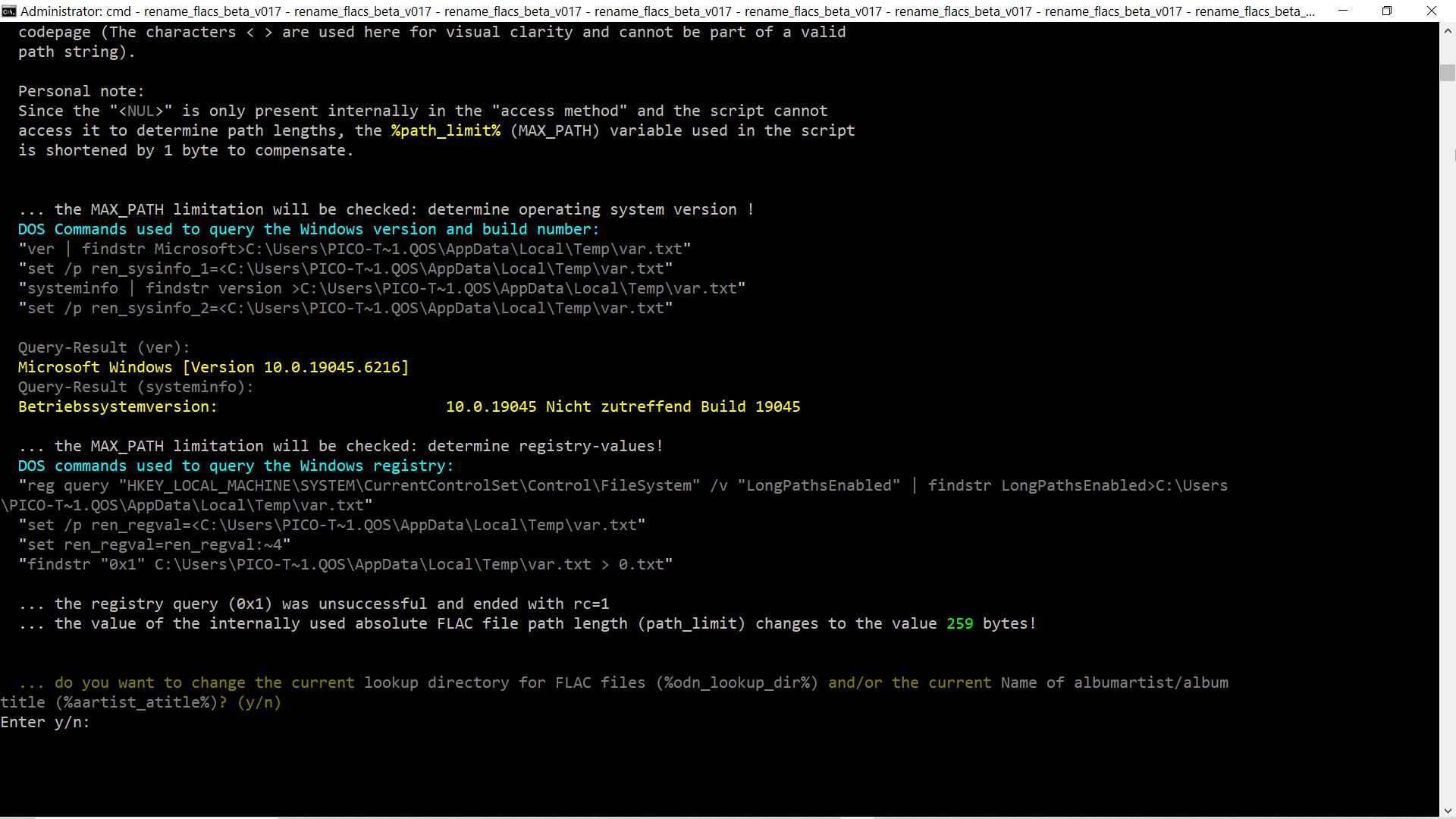Click the magenta %path_limit% variable text
The width and height of the screenshot is (1456, 819).
click(445, 130)
